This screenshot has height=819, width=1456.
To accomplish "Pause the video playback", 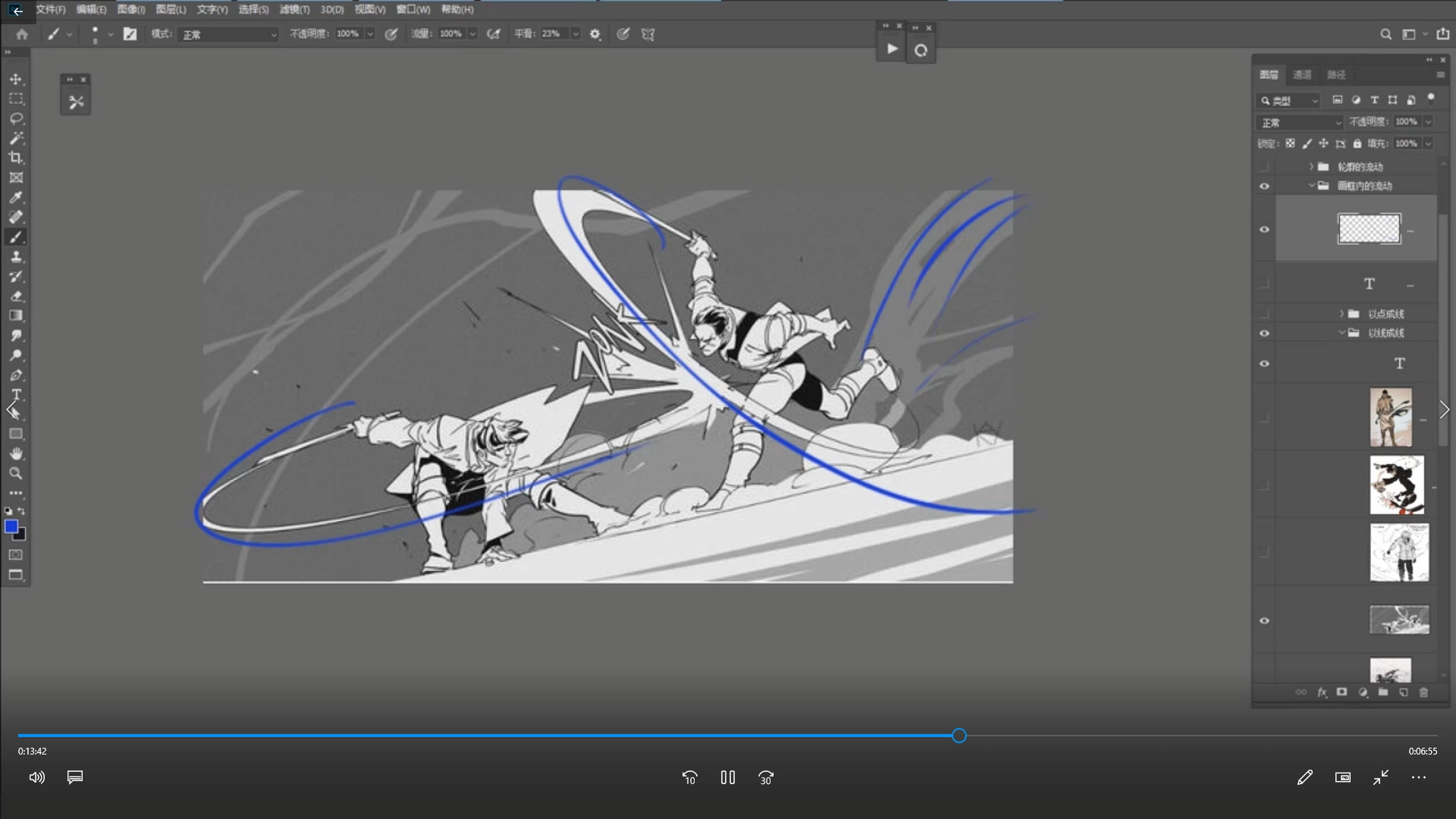I will coord(728,777).
